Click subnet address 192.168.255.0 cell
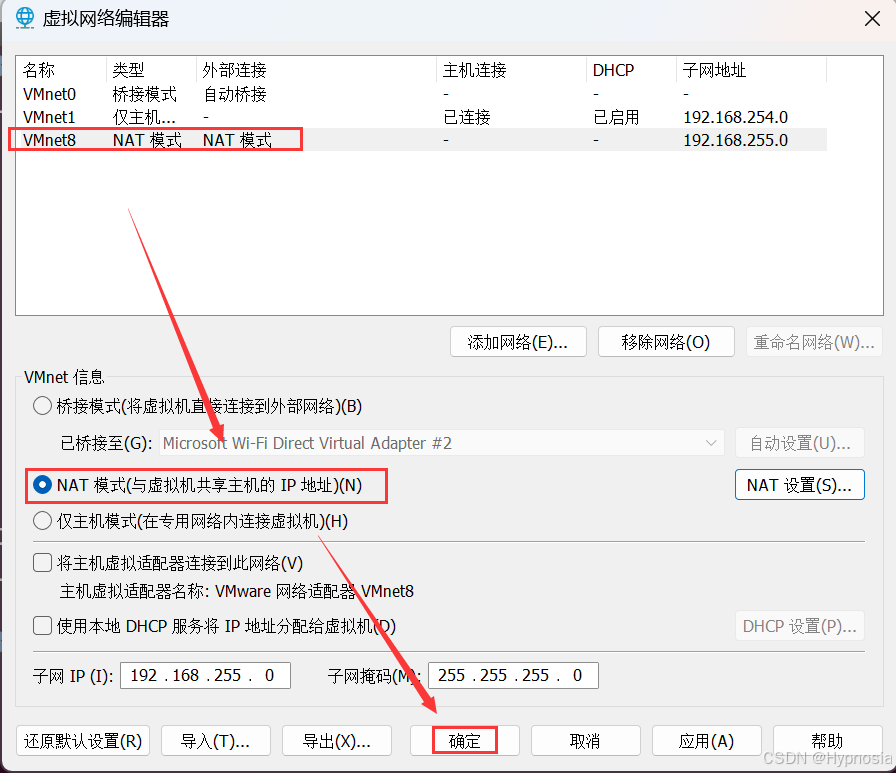 tap(735, 140)
